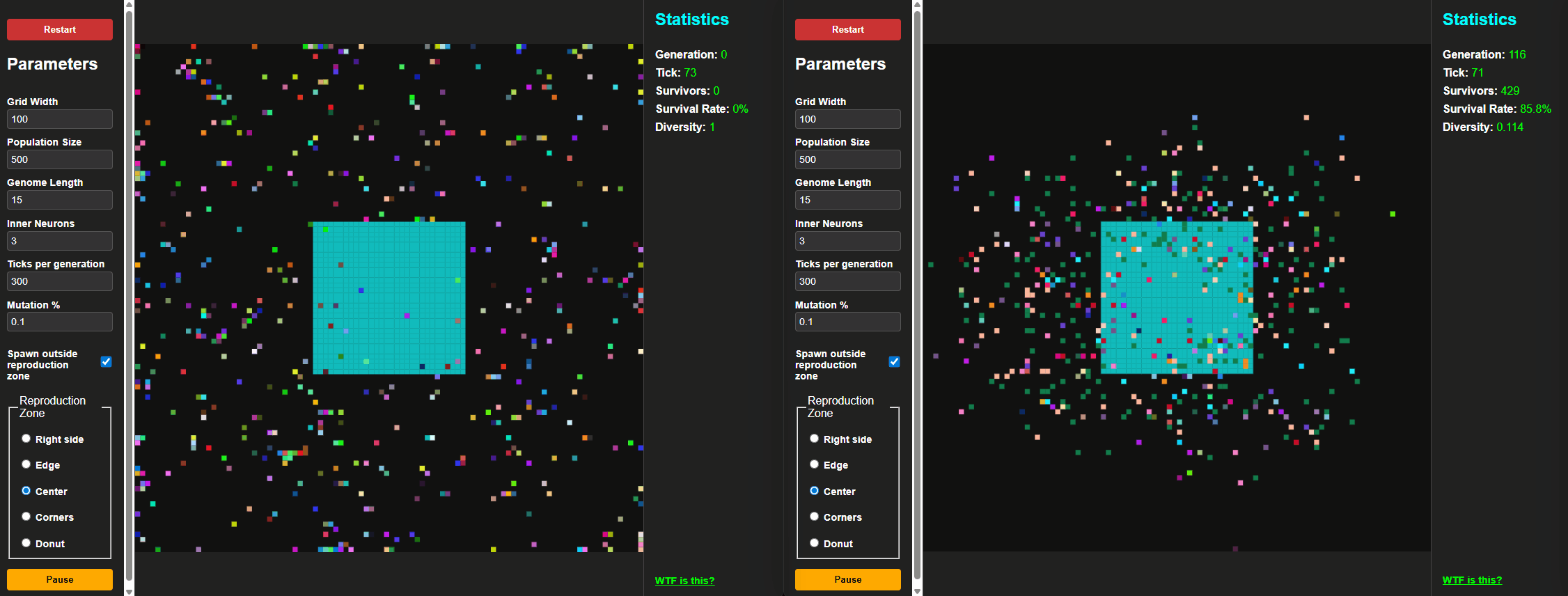Click Restart button in left simulation panel
The image size is (1568, 596).
pyautogui.click(x=60, y=29)
